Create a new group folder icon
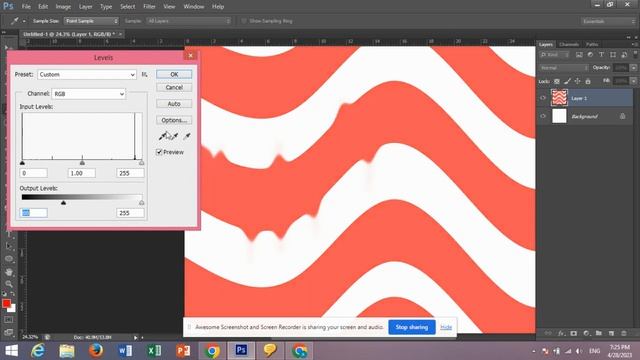 598,333
